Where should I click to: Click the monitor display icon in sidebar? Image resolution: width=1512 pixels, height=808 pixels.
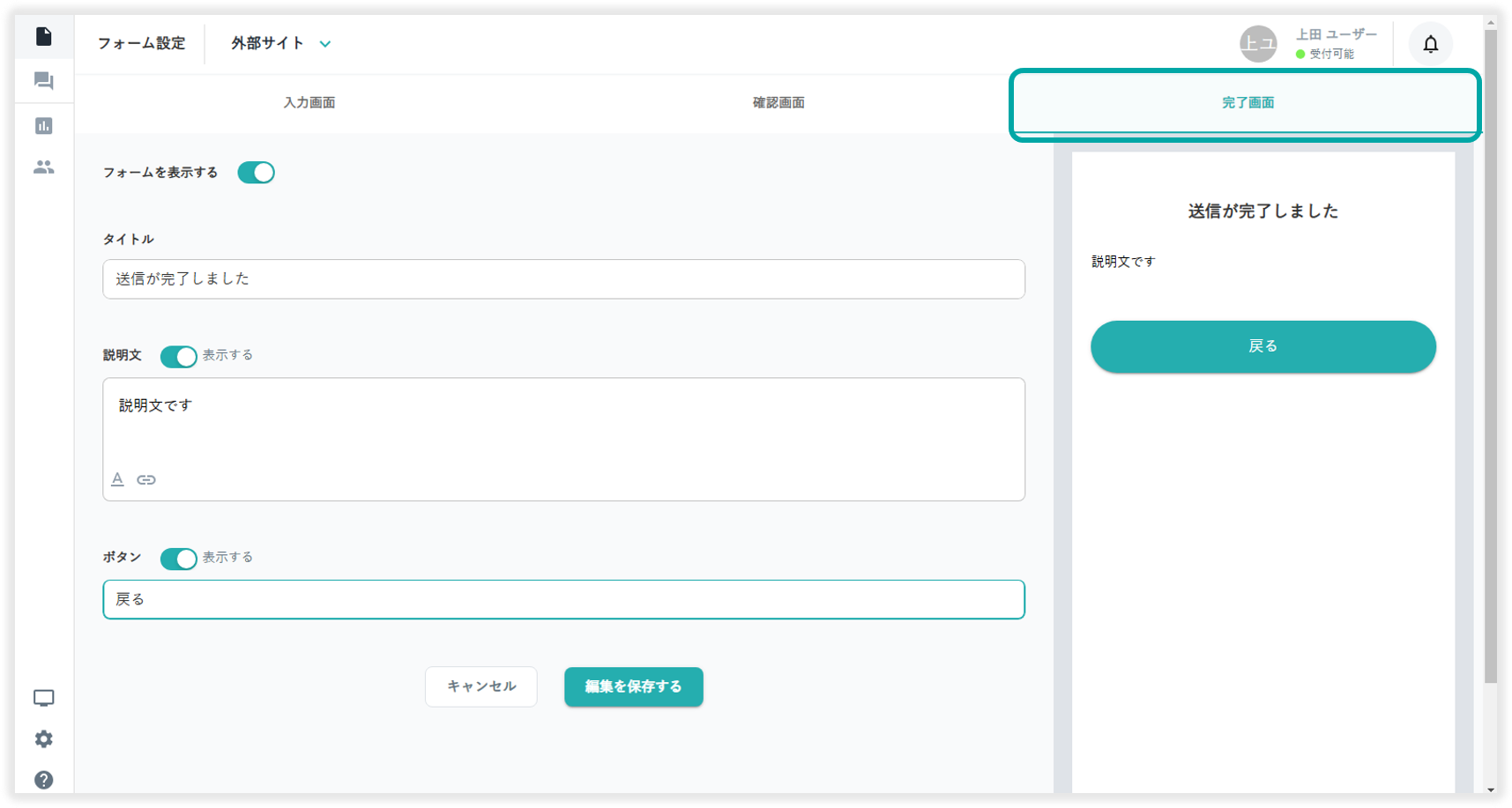pyautogui.click(x=43, y=698)
